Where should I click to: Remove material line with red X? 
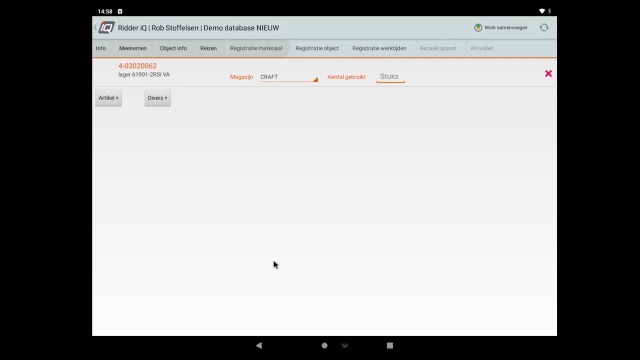pos(548,73)
